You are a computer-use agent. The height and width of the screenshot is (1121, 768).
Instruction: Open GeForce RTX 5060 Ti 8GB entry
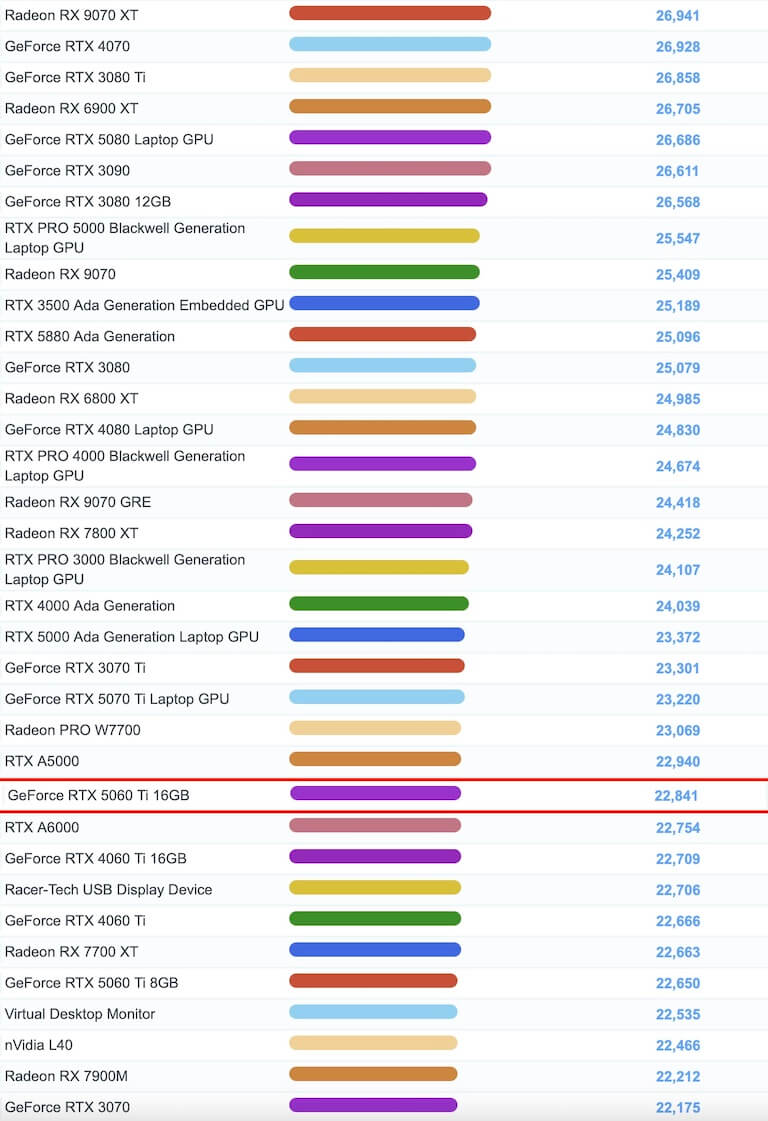(x=92, y=983)
